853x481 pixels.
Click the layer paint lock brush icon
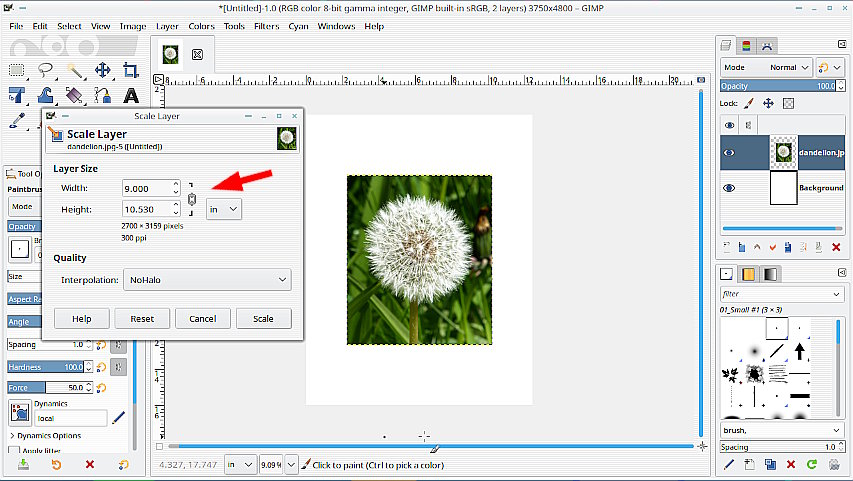coord(749,103)
